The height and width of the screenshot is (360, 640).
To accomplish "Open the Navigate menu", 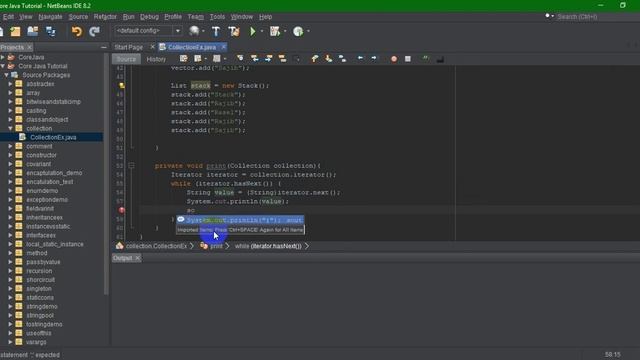I will point(51,17).
